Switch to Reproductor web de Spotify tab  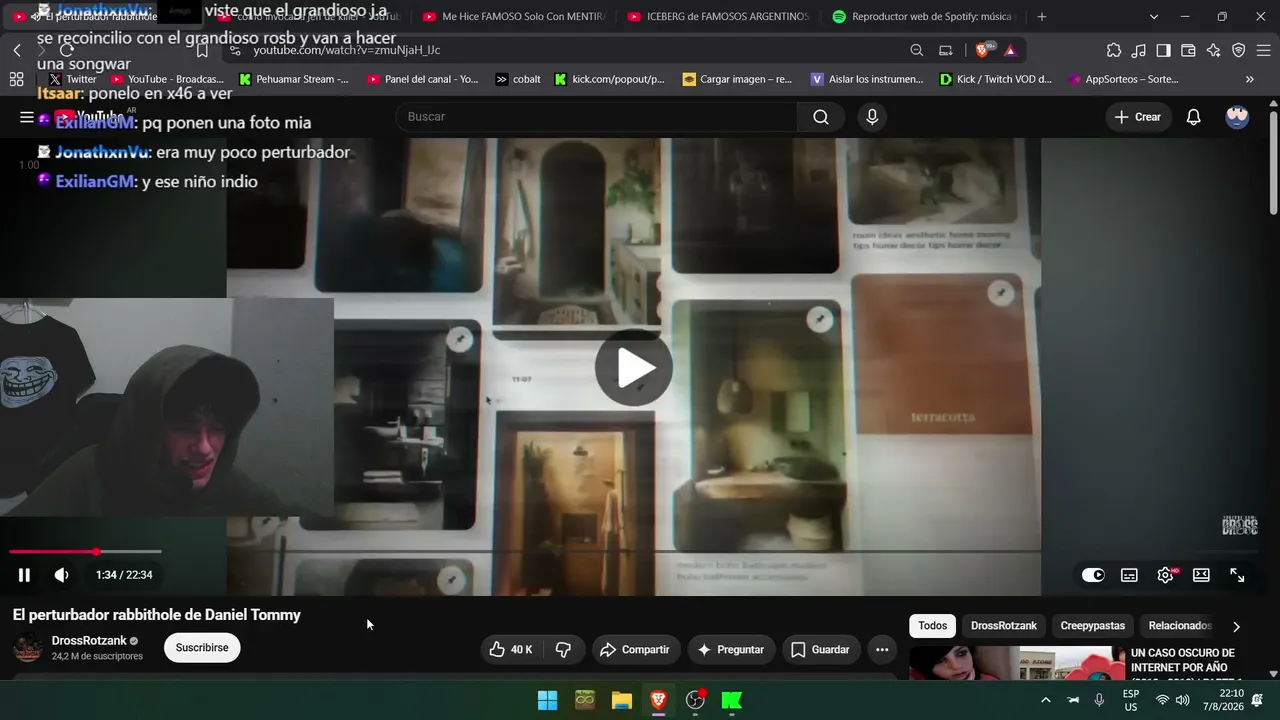922,17
